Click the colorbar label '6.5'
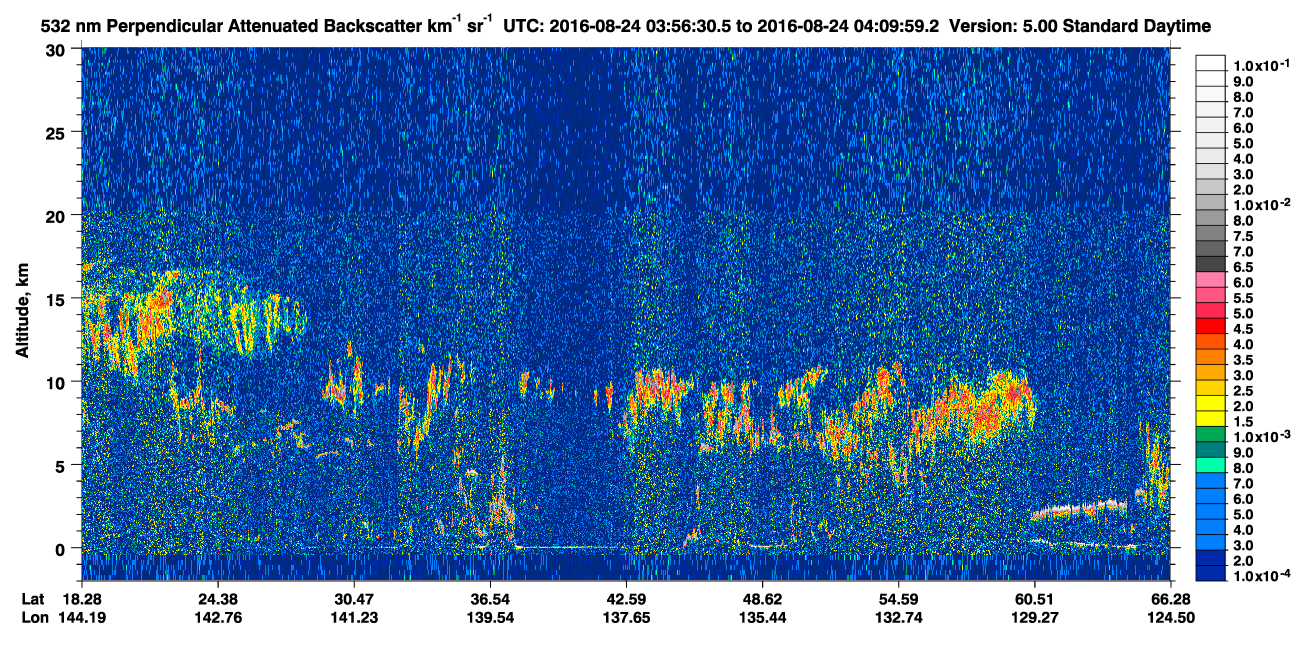Viewport: 1300px width, 667px height. (1243, 268)
